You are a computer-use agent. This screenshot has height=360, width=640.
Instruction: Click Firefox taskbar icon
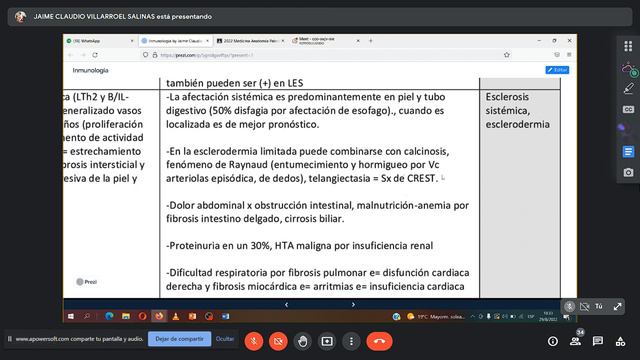tap(159, 316)
